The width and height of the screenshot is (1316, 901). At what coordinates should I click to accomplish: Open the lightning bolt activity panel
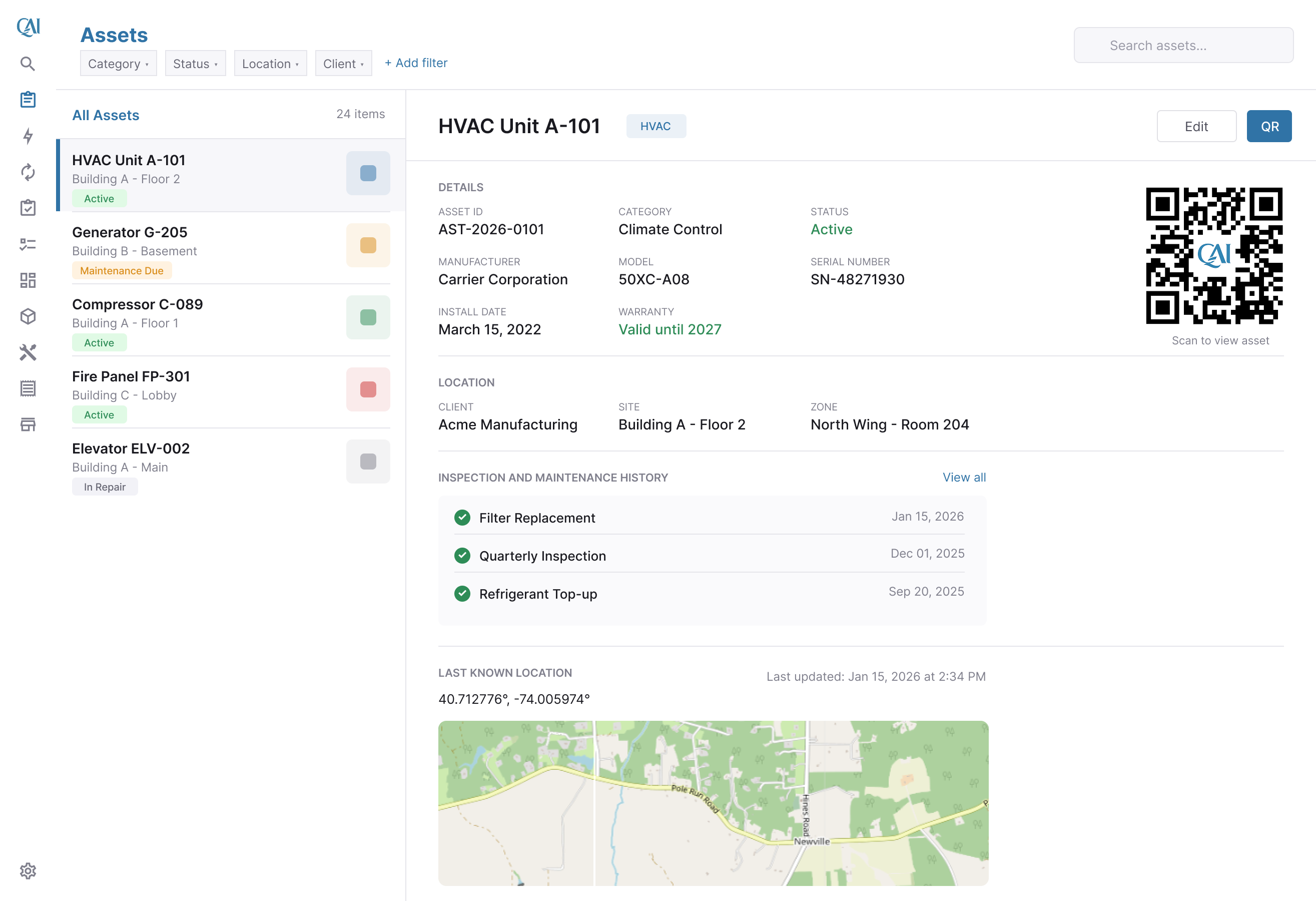click(27, 136)
